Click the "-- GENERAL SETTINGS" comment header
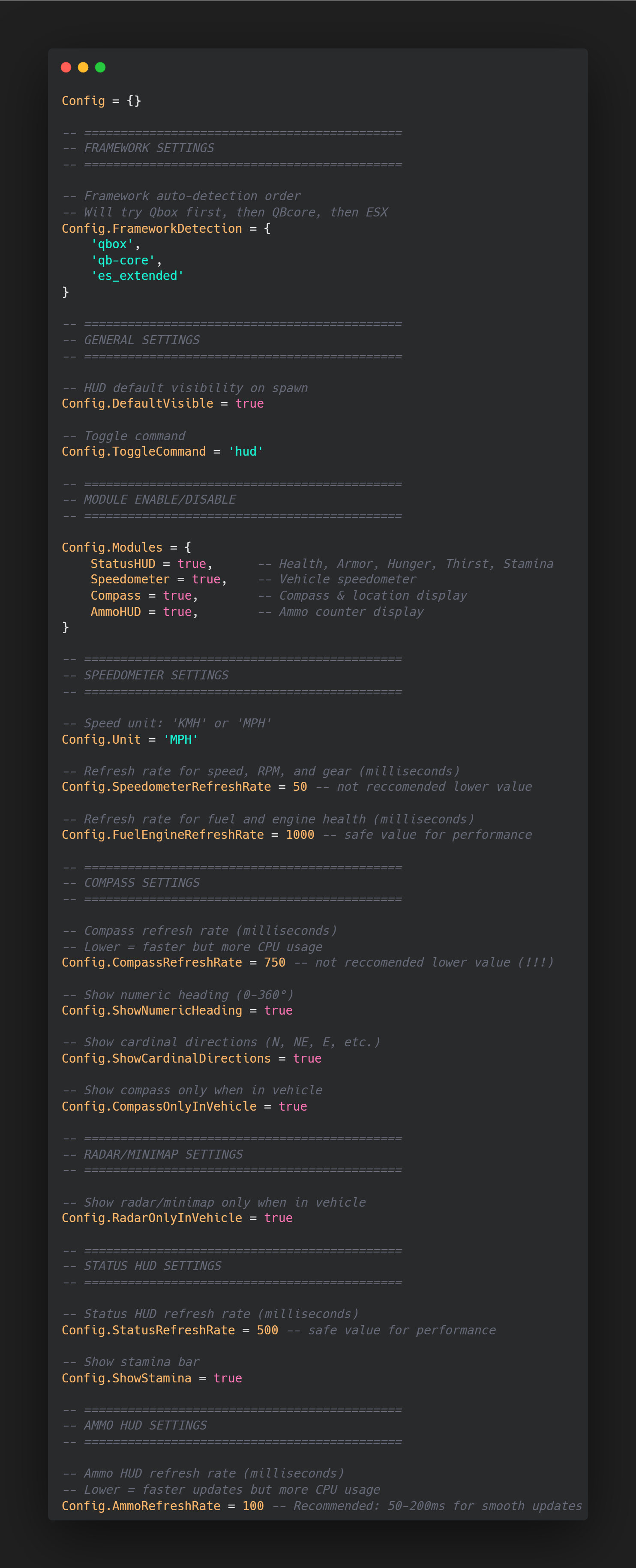The image size is (636, 1568). [x=131, y=339]
